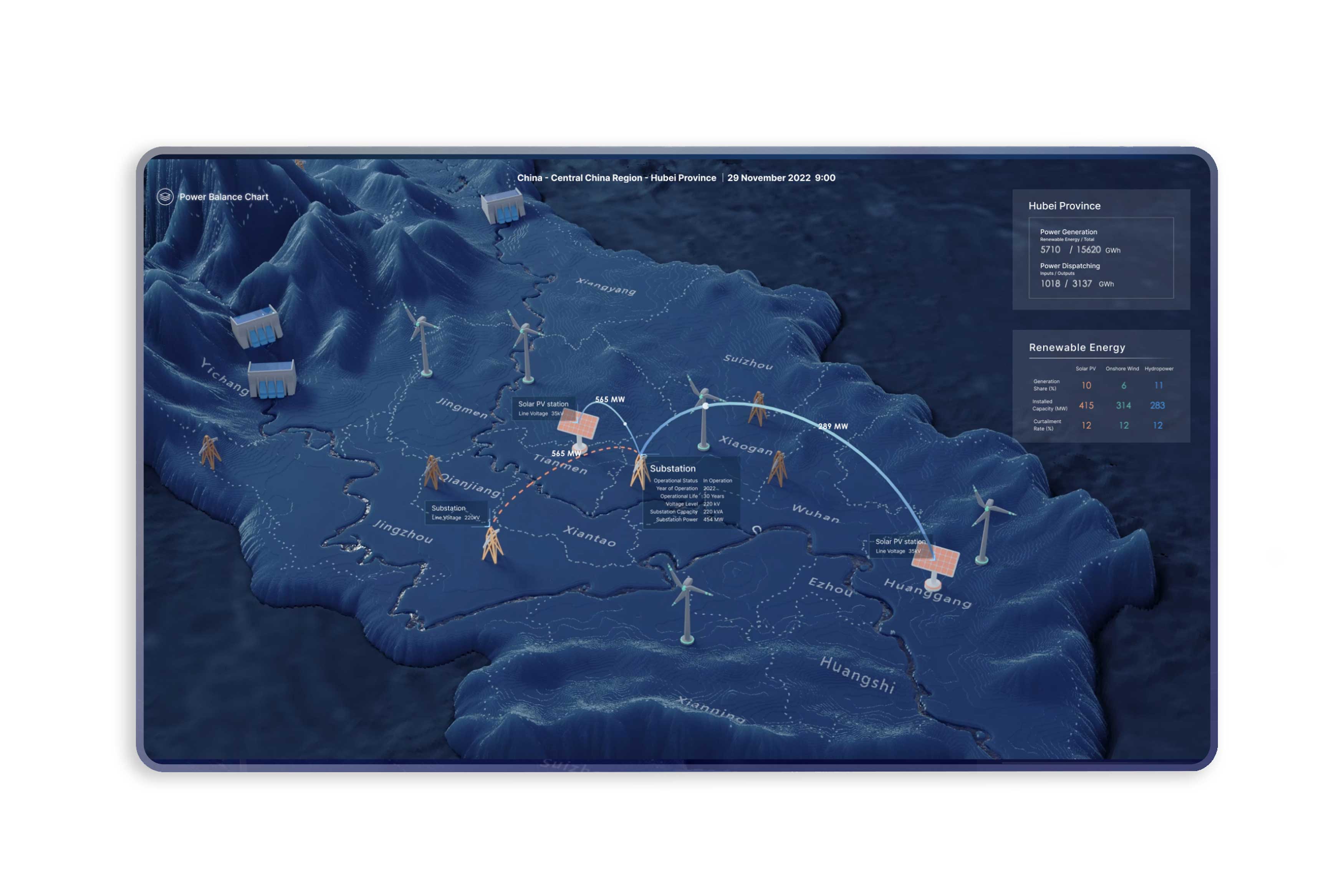Click the Substation 220kV line voltage tooltip
The image size is (1344, 896).
point(456,512)
